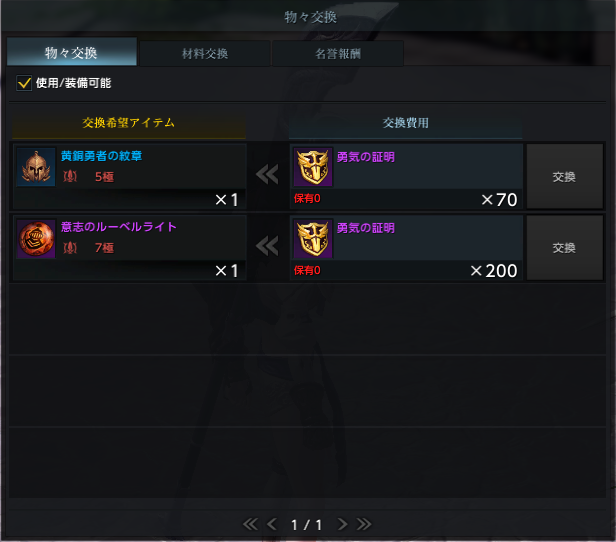This screenshot has width=616, height=542.
Task: Jump to last page with double-right arrow
Action: (364, 524)
